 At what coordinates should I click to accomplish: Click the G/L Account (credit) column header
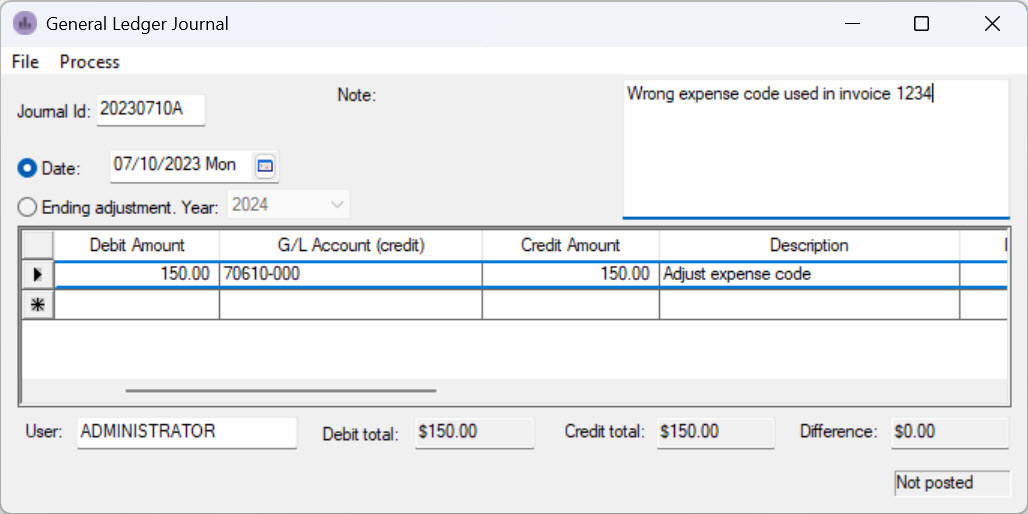click(x=350, y=245)
